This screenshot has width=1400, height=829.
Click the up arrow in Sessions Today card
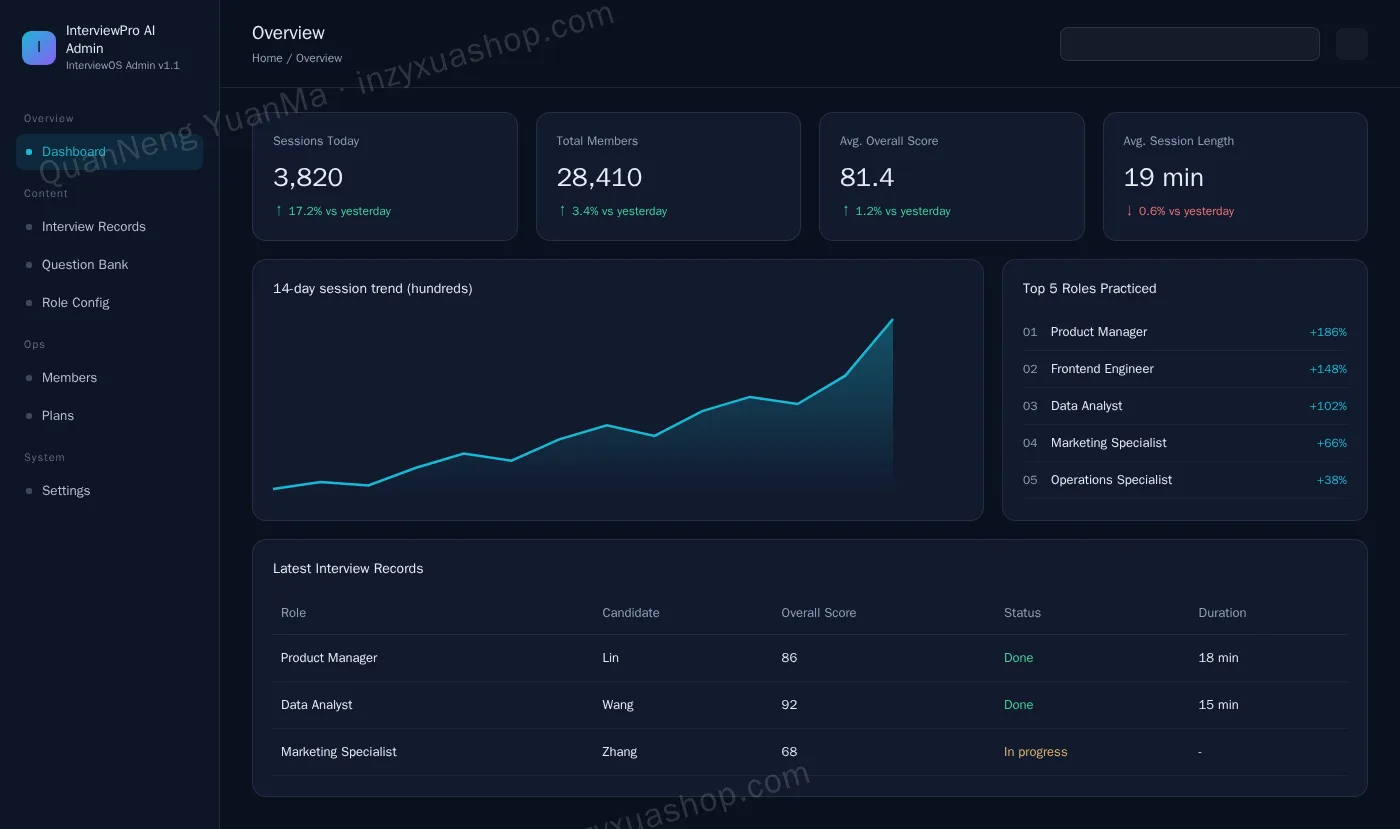pyautogui.click(x=279, y=211)
